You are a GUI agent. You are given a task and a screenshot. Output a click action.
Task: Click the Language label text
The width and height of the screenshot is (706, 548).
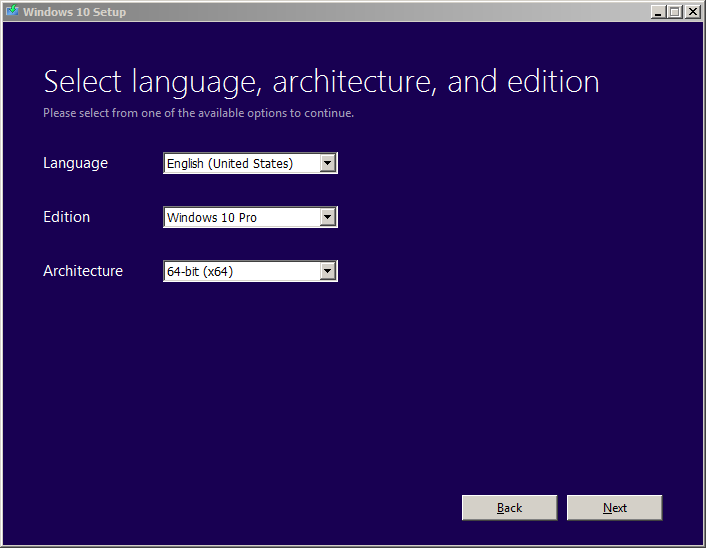click(75, 163)
